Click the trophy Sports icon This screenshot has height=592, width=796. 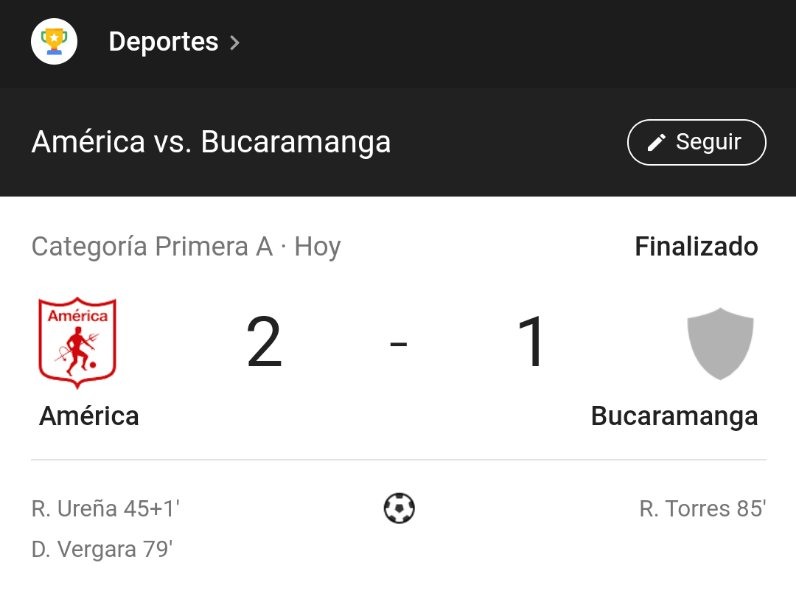[54, 41]
